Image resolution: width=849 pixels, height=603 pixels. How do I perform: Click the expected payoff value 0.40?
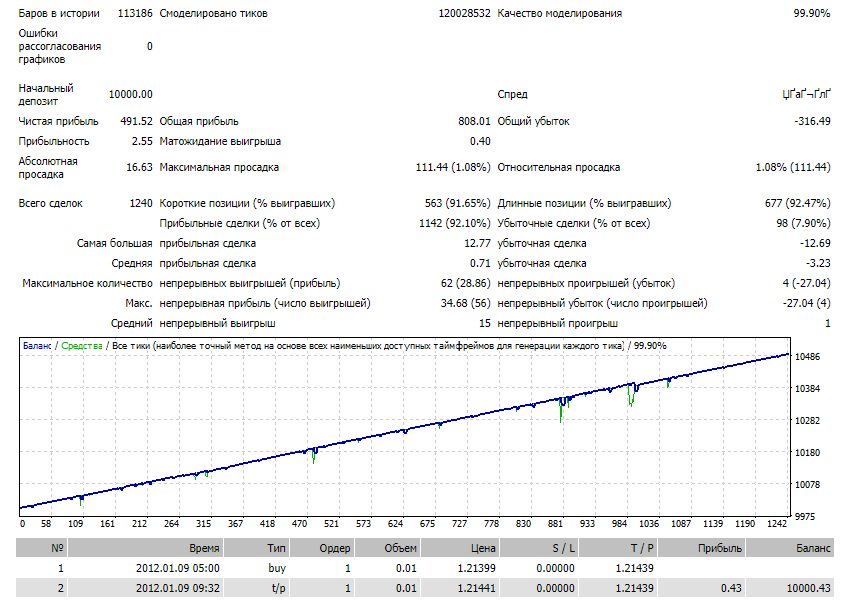point(480,141)
